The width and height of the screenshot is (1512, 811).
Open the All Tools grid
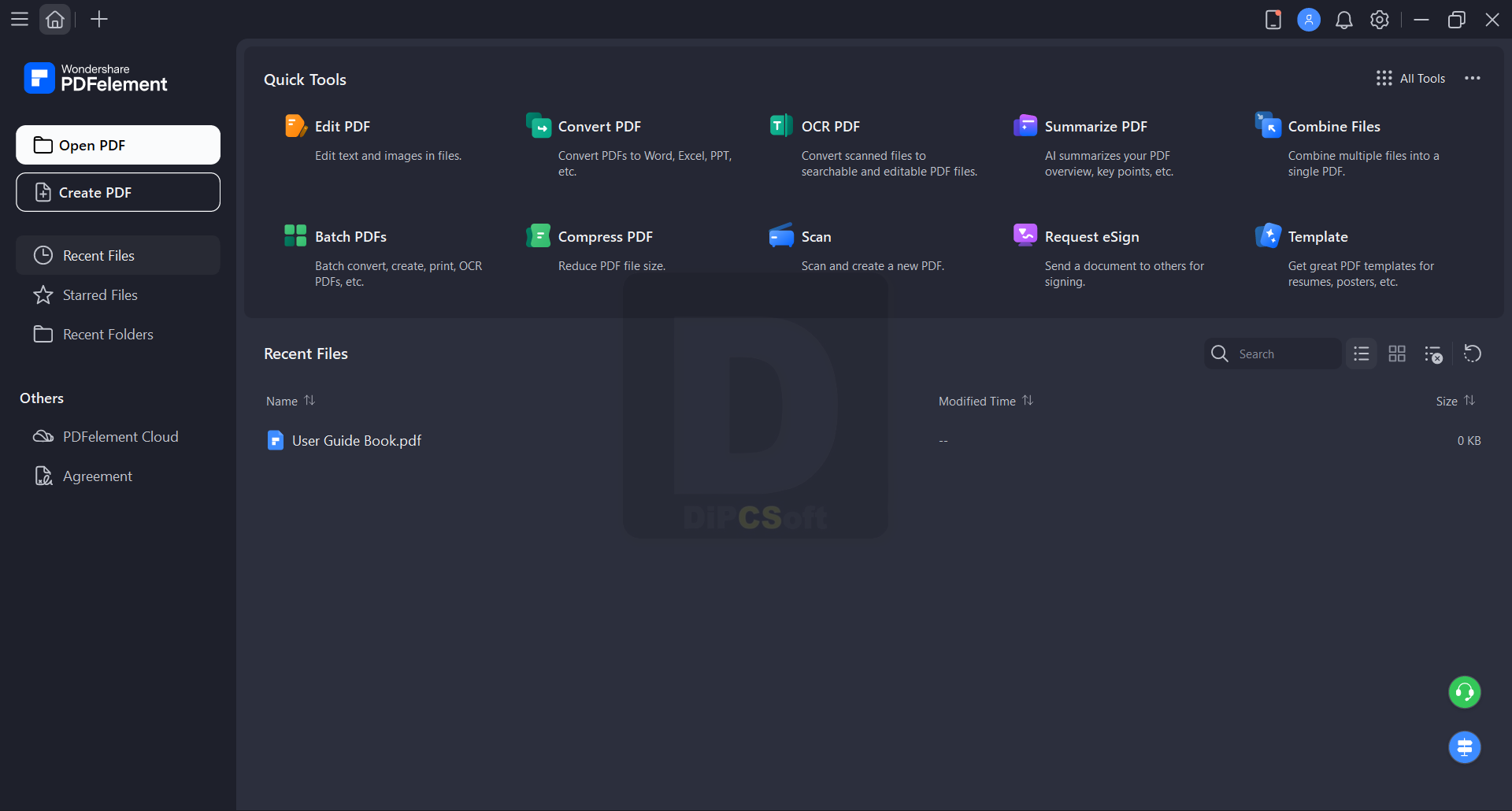(1410, 78)
